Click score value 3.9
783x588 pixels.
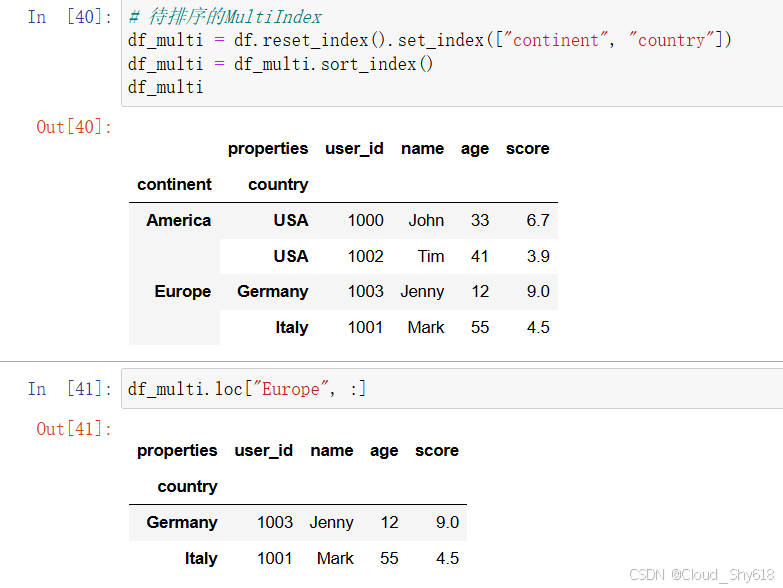[538, 256]
